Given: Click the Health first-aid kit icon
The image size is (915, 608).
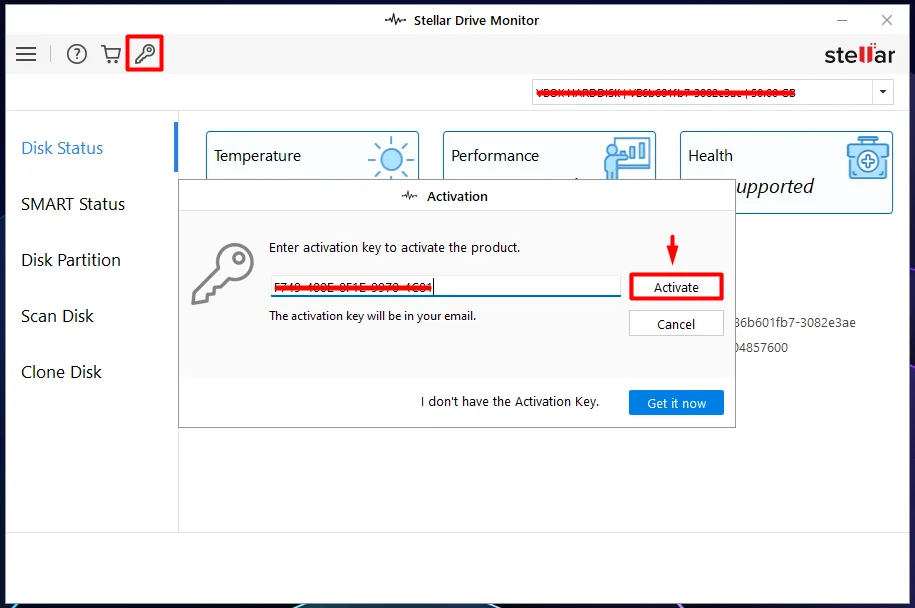Looking at the screenshot, I should click(868, 158).
